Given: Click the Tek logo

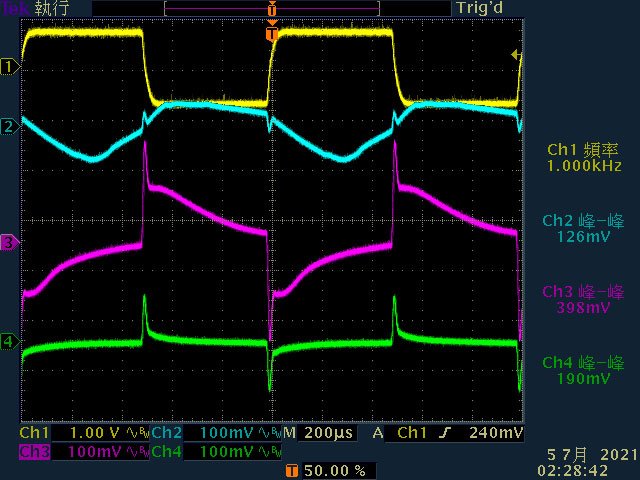Looking at the screenshot, I should pos(16,8).
